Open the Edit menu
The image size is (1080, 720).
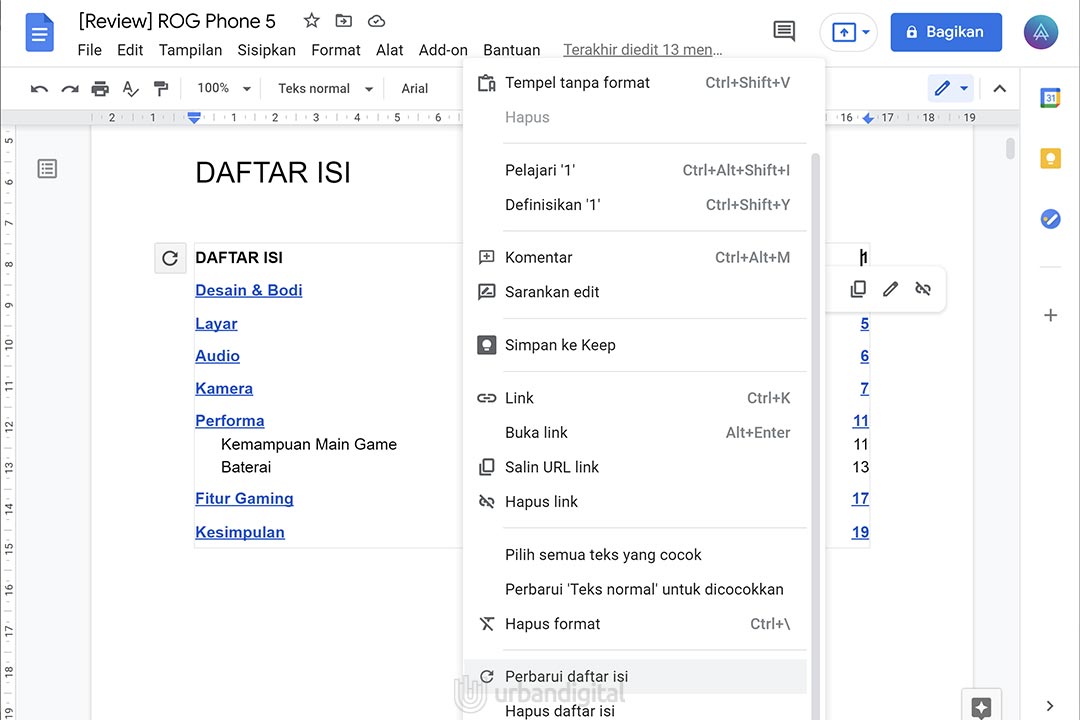pos(129,50)
